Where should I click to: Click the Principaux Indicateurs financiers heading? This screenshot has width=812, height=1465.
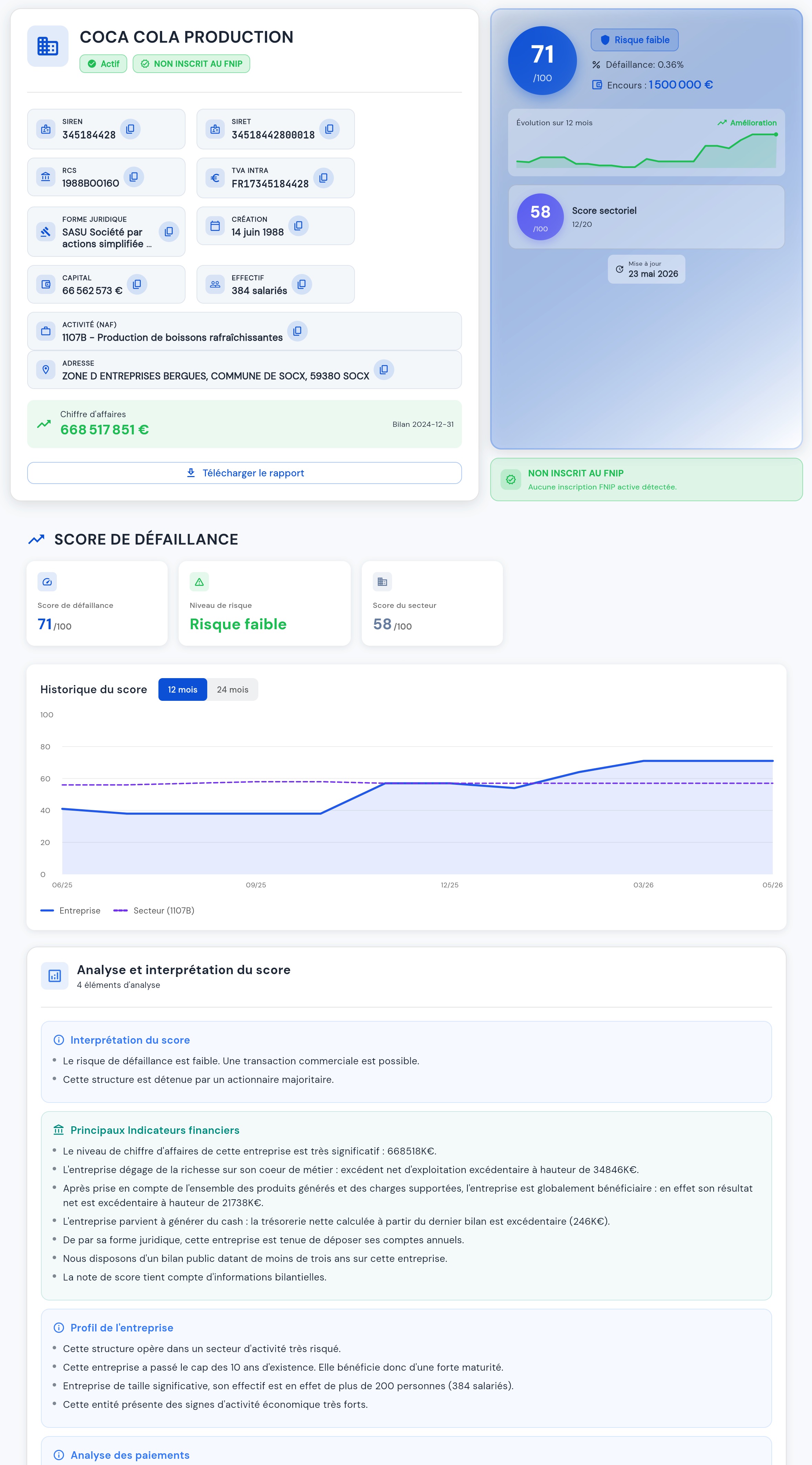[155, 1130]
